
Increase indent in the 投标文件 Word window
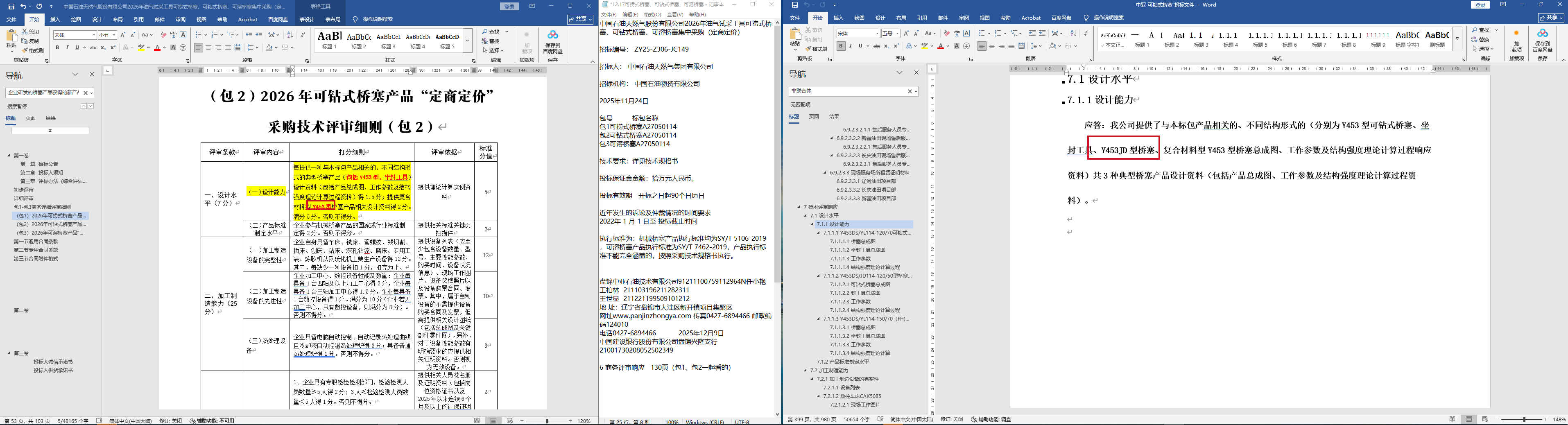click(1041, 34)
